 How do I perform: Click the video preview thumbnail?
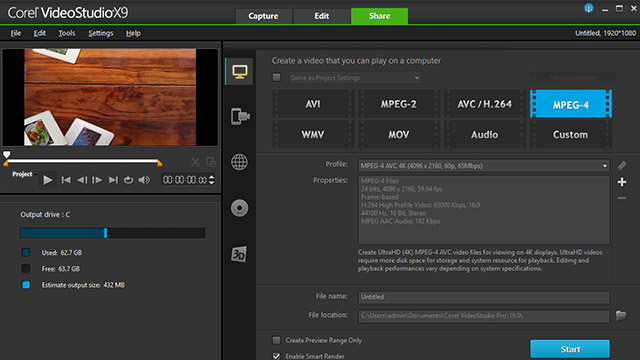tap(110, 97)
